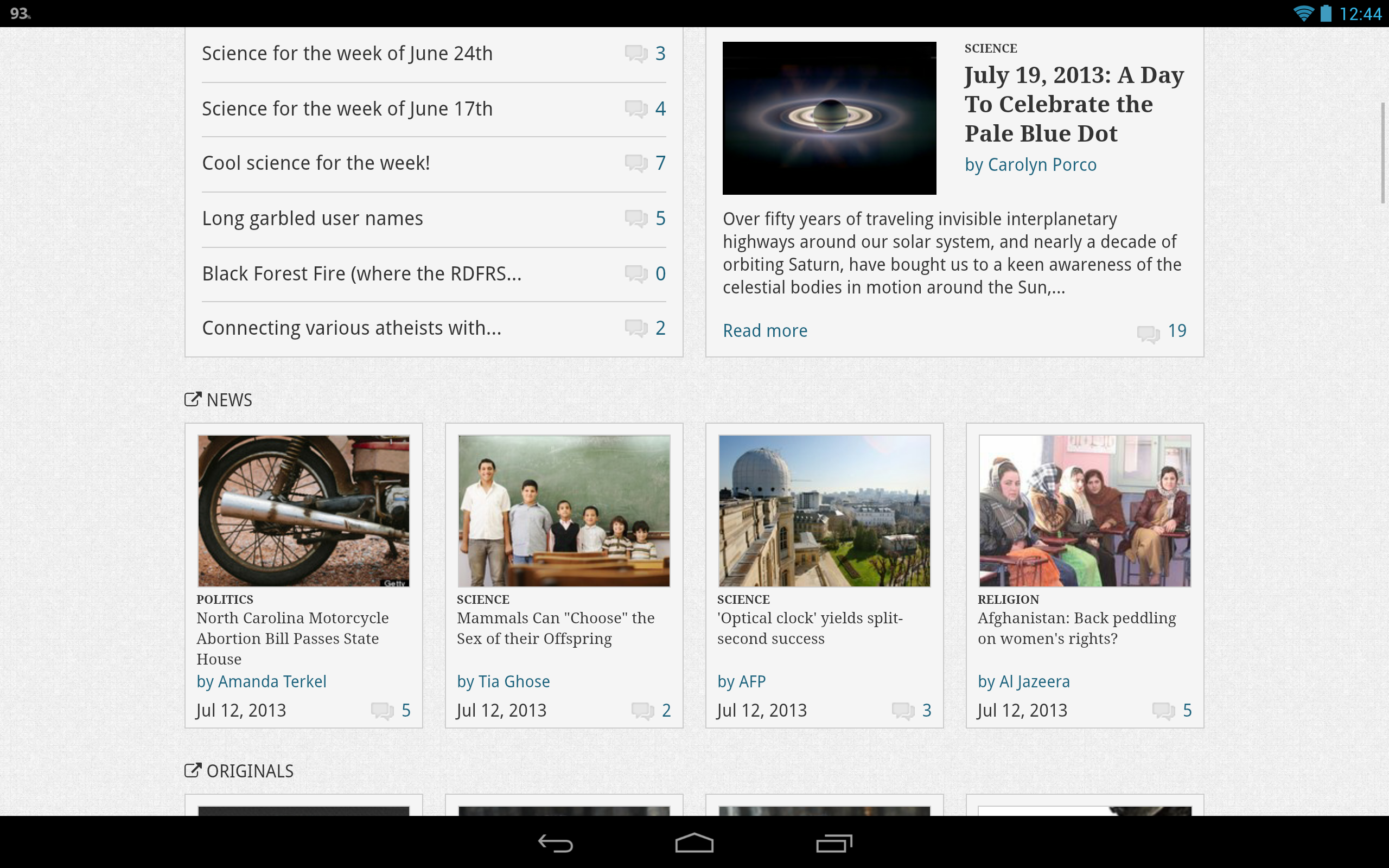Viewport: 1389px width, 868px height.
Task: Tap the clock showing 12:44
Action: (1360, 14)
